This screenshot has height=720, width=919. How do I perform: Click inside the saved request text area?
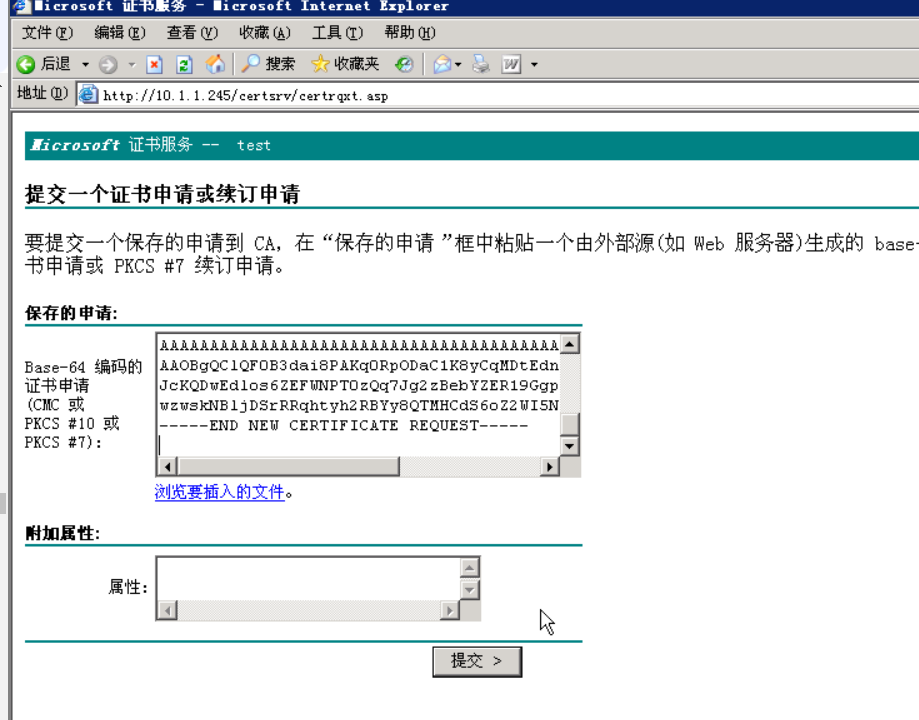click(x=358, y=395)
